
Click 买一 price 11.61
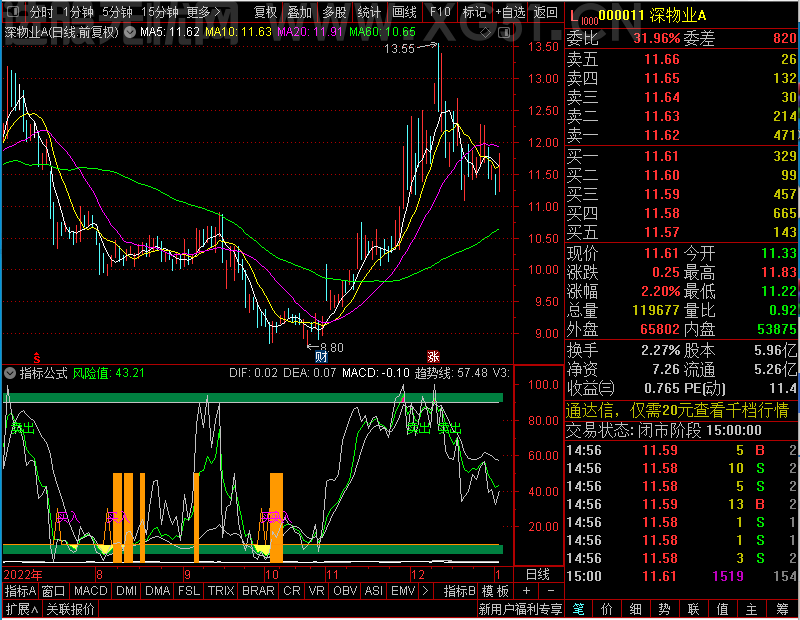[662, 156]
